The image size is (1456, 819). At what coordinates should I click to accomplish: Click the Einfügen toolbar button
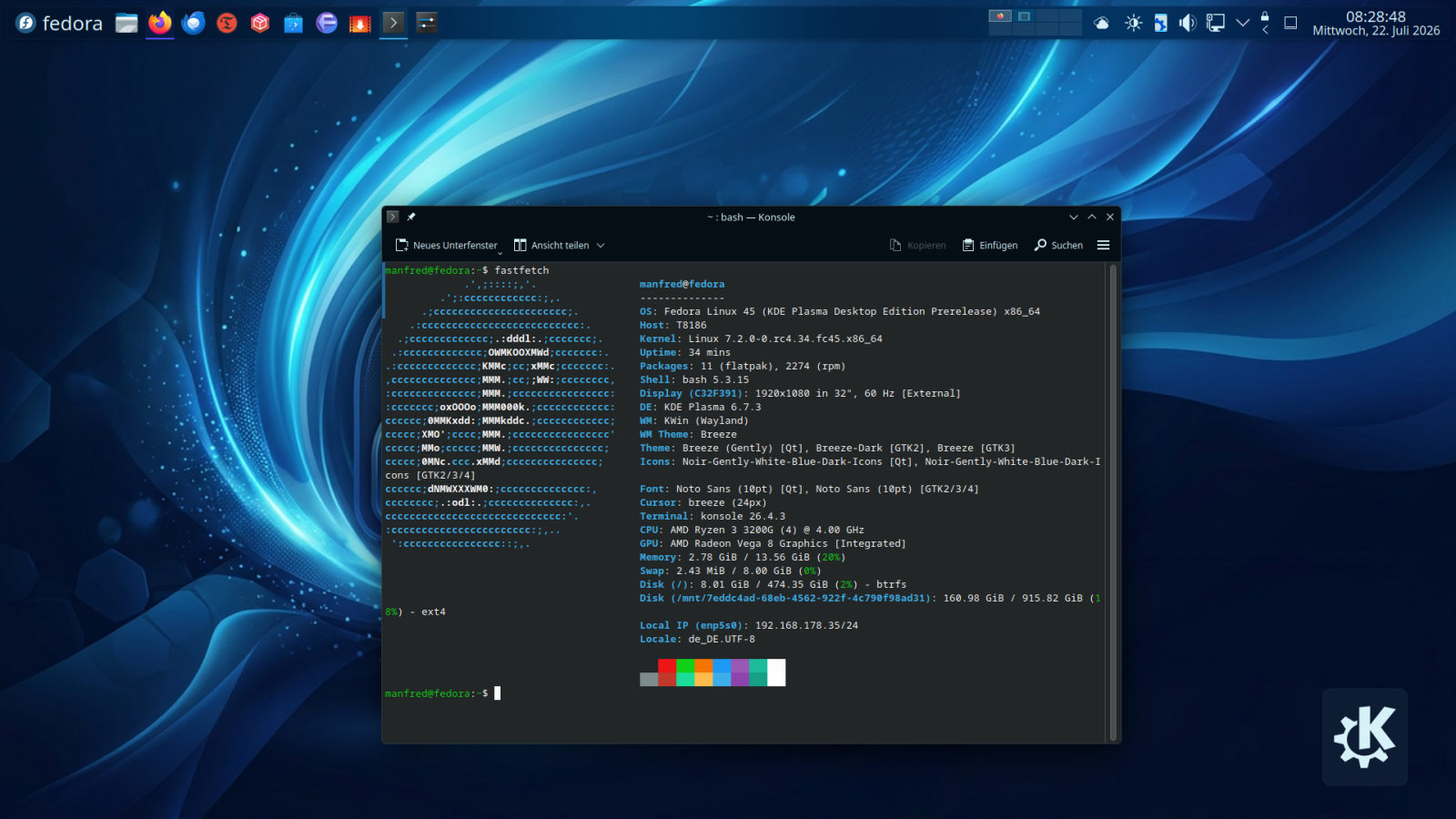990,245
